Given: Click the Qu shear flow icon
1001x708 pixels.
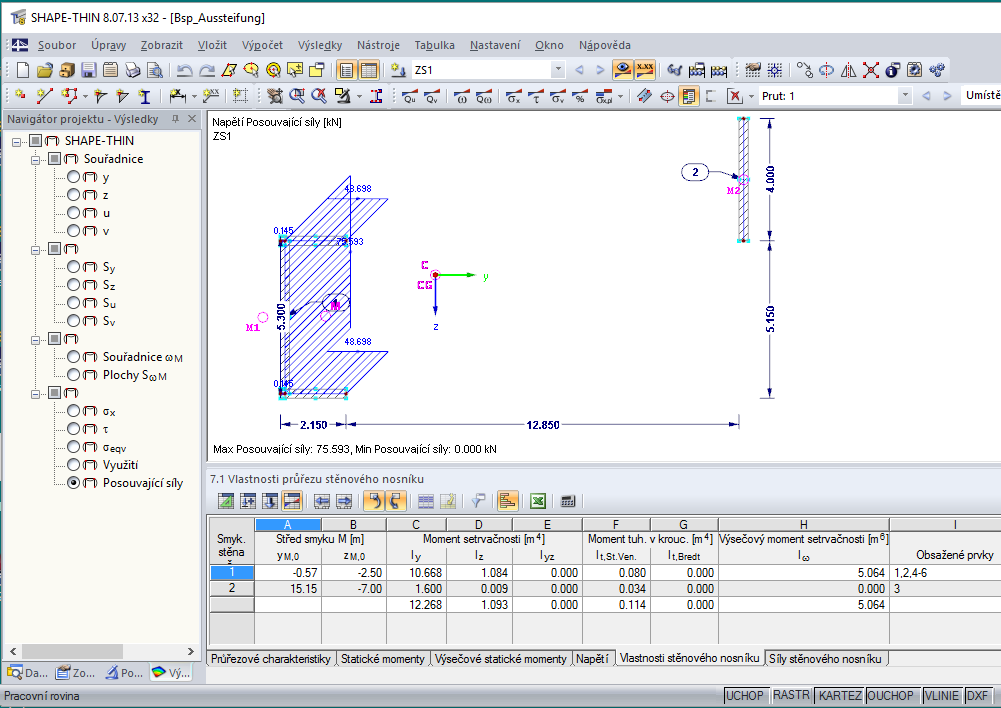Looking at the screenshot, I should 410,96.
